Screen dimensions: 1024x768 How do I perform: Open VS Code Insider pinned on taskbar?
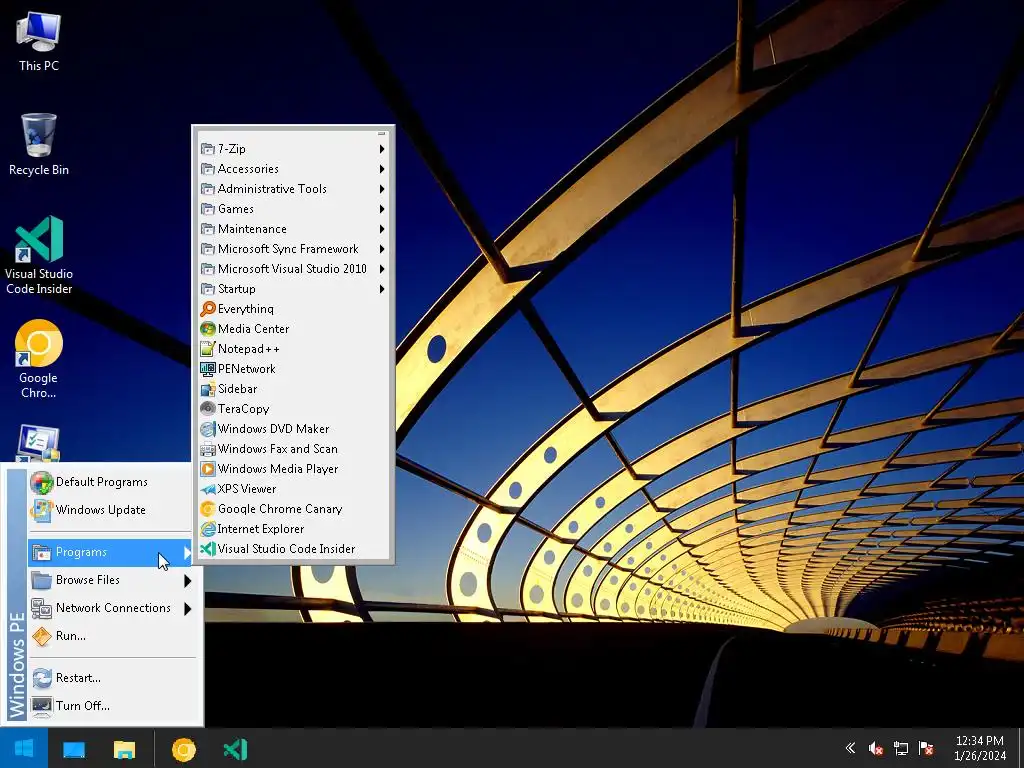pyautogui.click(x=235, y=749)
